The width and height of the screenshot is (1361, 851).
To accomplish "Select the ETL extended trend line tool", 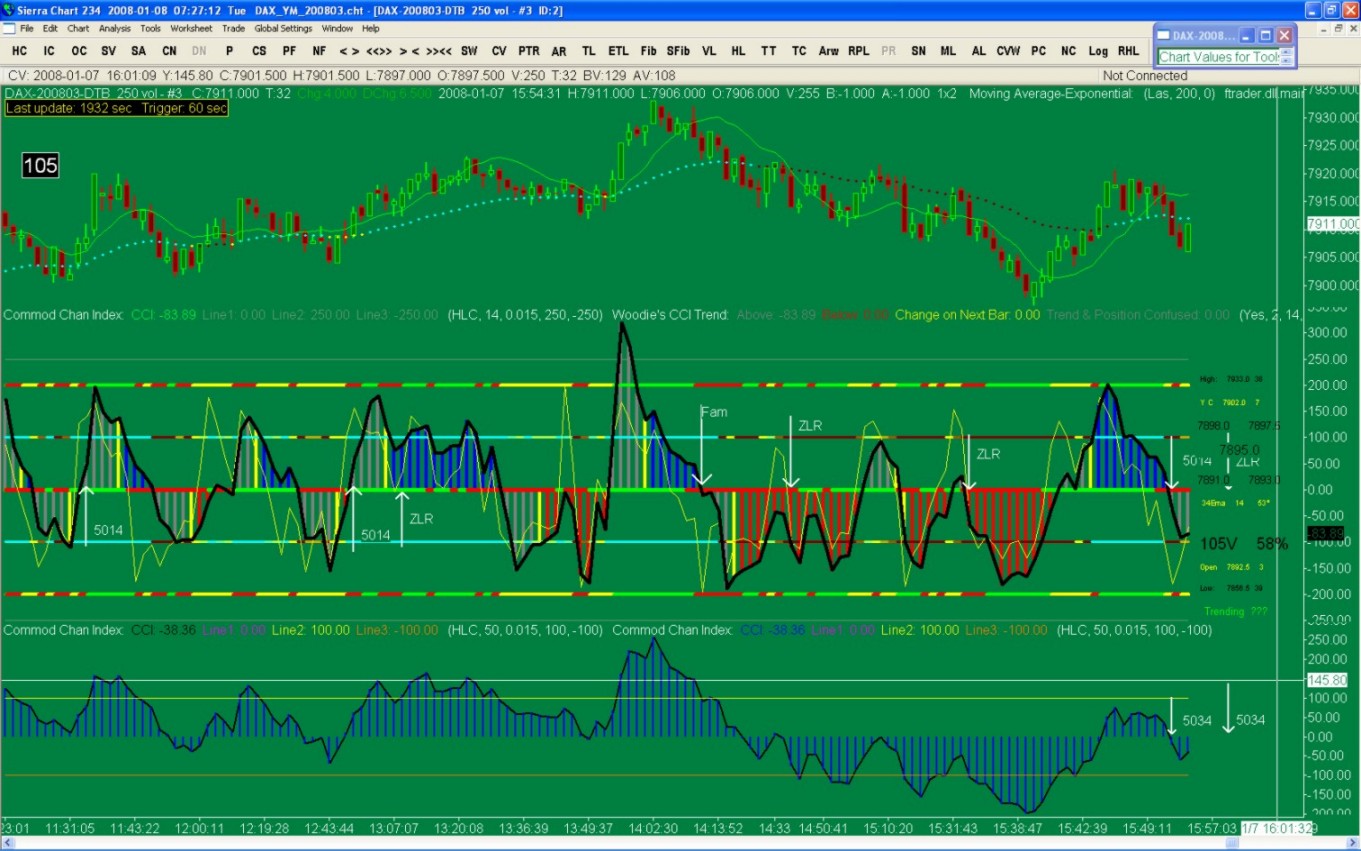I will pyautogui.click(x=619, y=51).
